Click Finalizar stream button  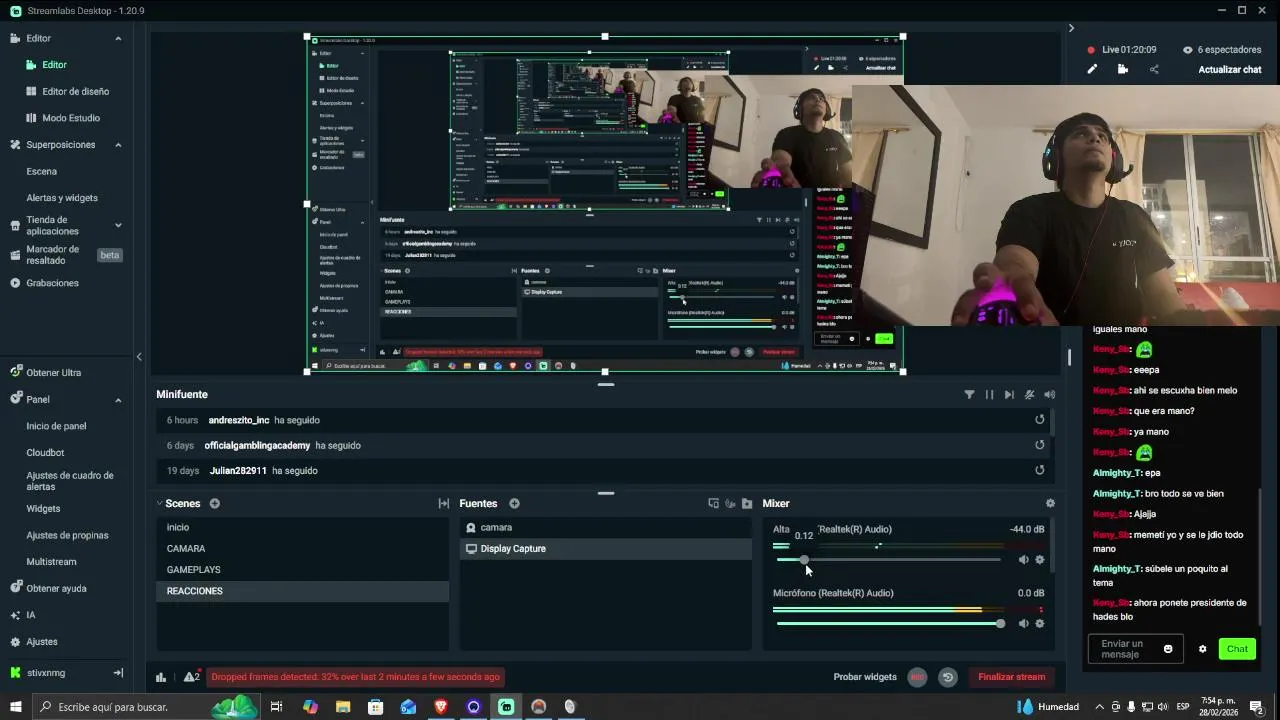pyautogui.click(x=1011, y=677)
